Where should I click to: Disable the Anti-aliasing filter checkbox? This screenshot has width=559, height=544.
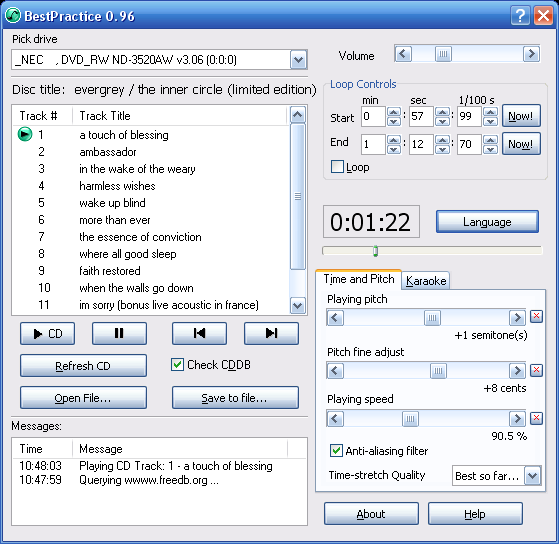tap(336, 451)
